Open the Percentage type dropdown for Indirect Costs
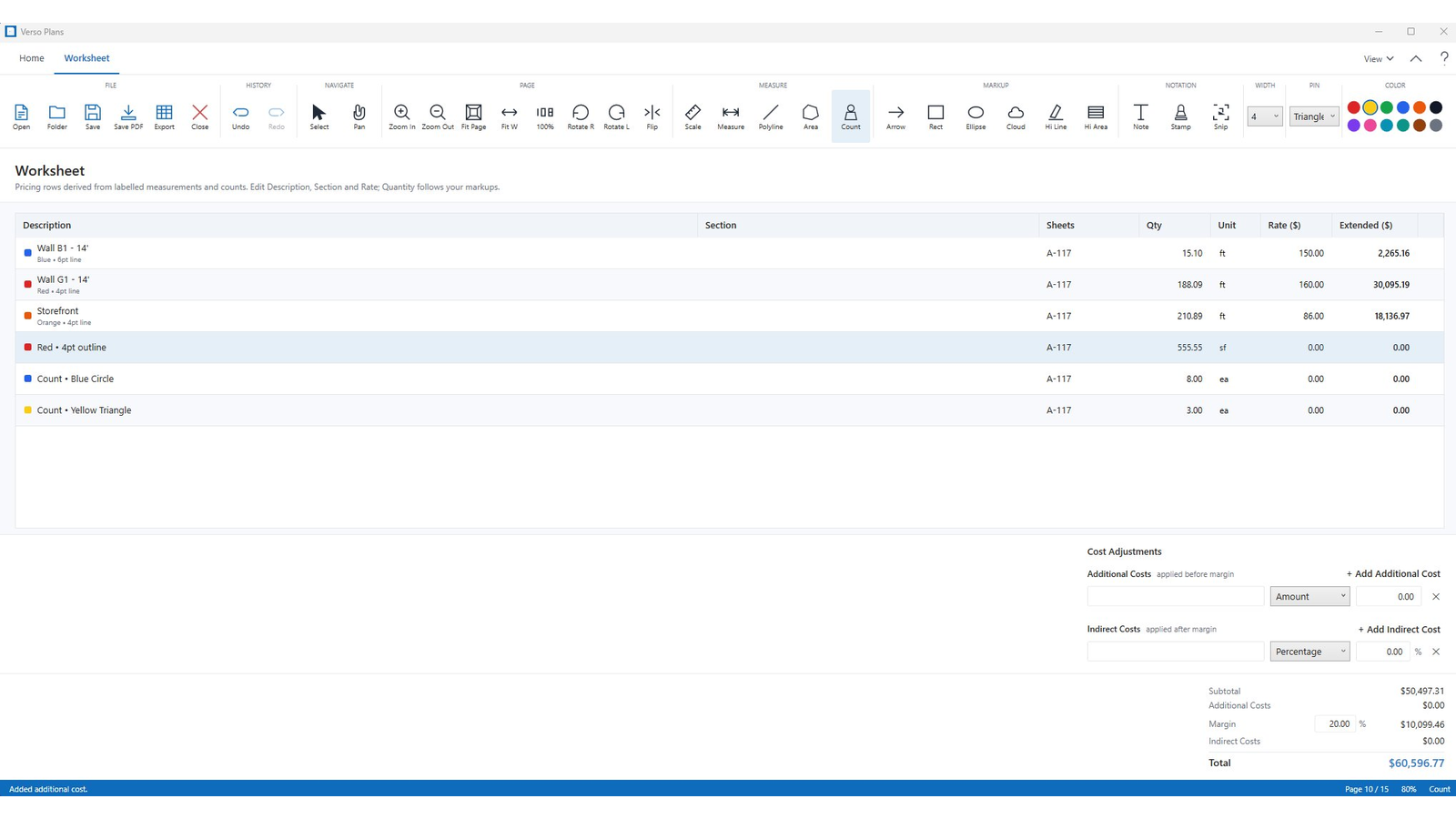 pos(1310,652)
